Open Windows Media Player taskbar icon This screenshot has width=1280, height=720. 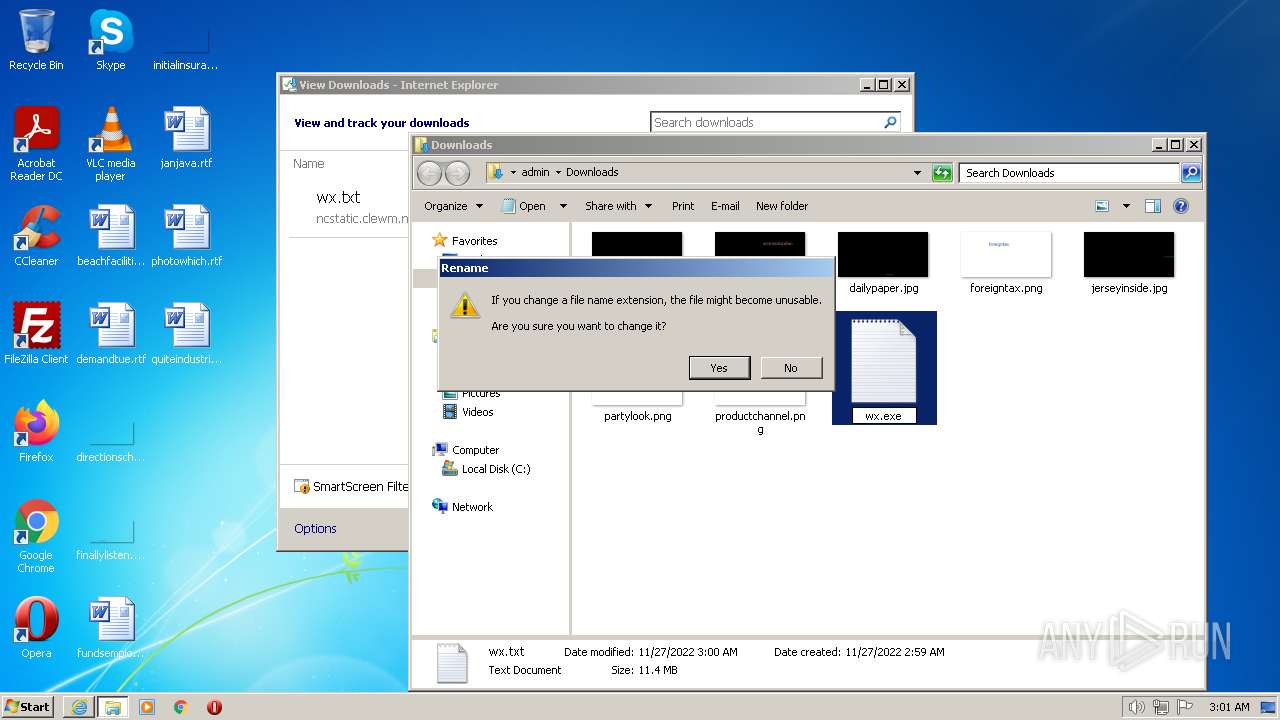(x=147, y=706)
